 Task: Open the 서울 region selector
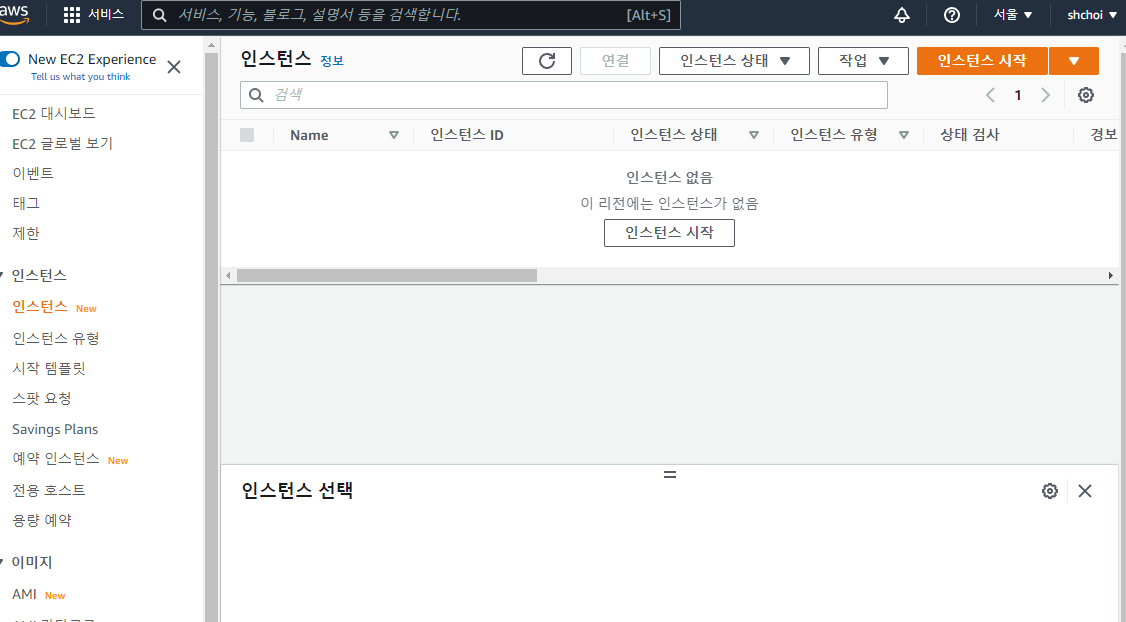pos(1013,14)
